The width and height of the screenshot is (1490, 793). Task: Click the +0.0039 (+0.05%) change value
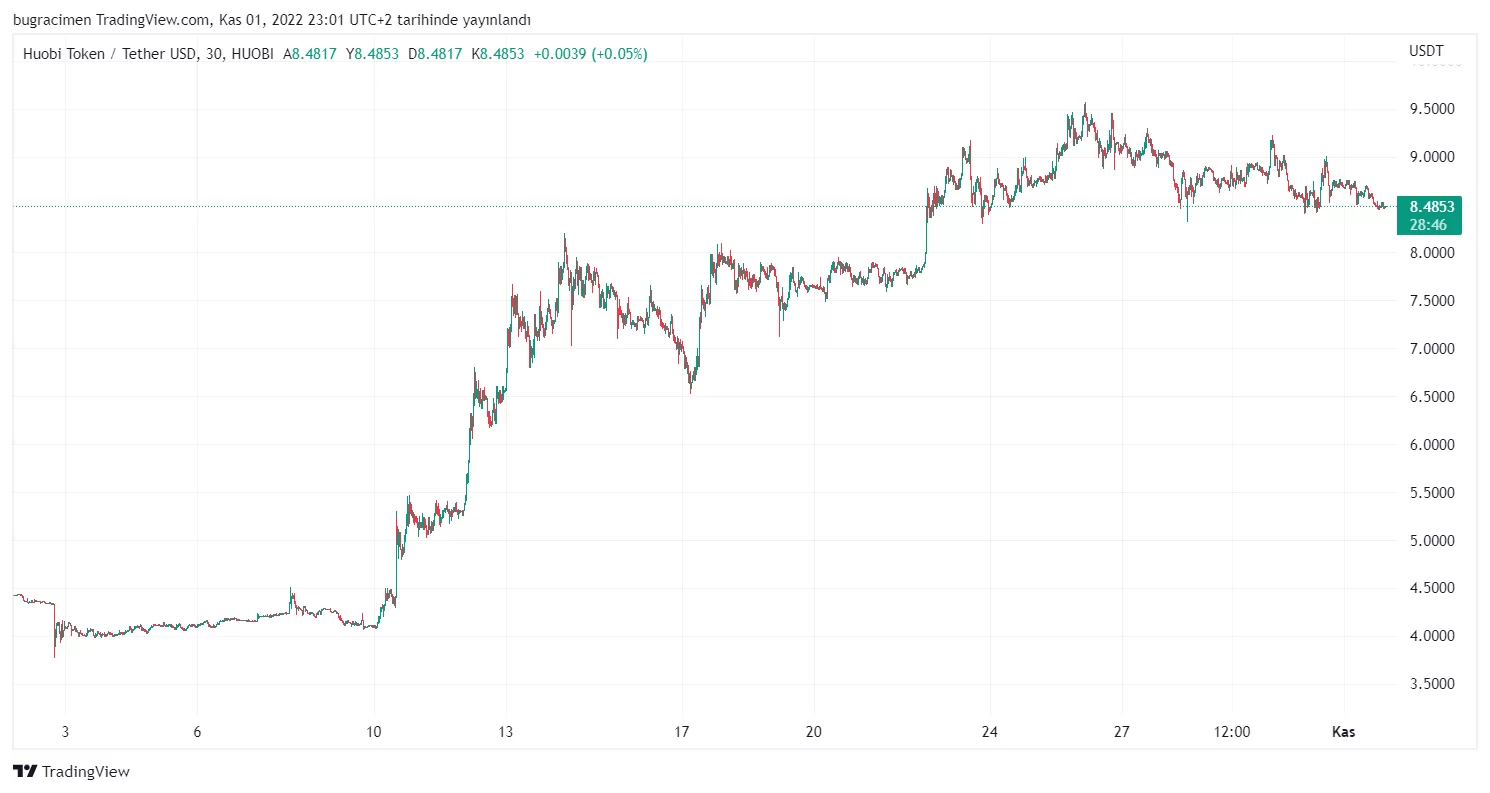[590, 54]
